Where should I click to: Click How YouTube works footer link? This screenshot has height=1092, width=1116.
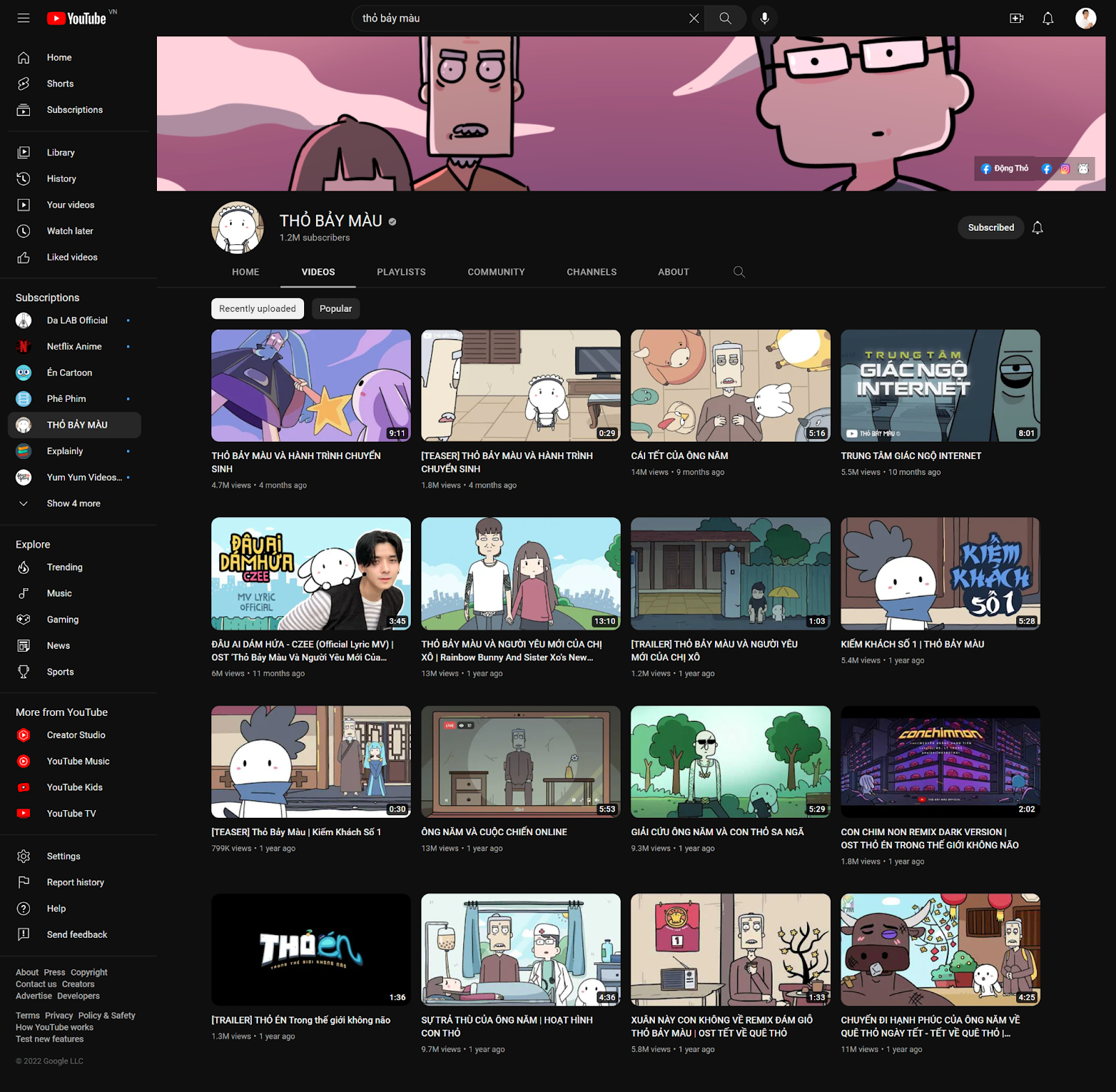(54, 1027)
